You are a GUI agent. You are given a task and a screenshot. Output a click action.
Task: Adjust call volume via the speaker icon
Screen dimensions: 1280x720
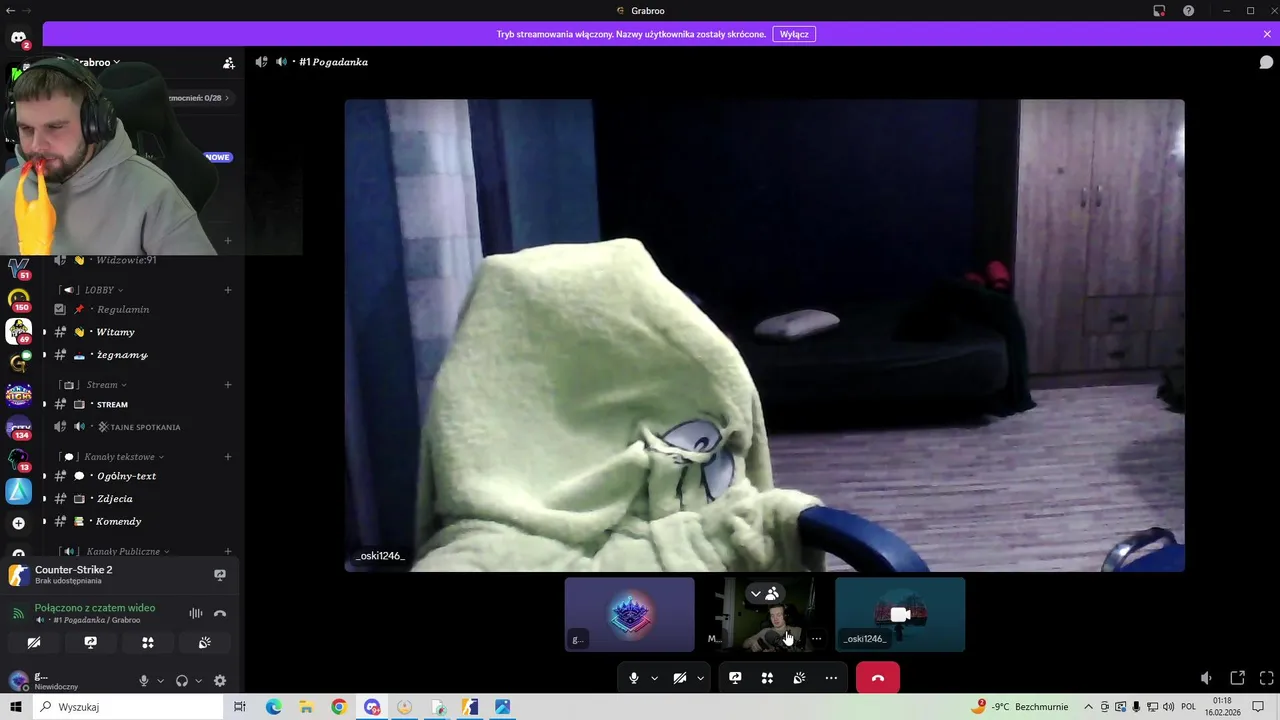point(1207,678)
